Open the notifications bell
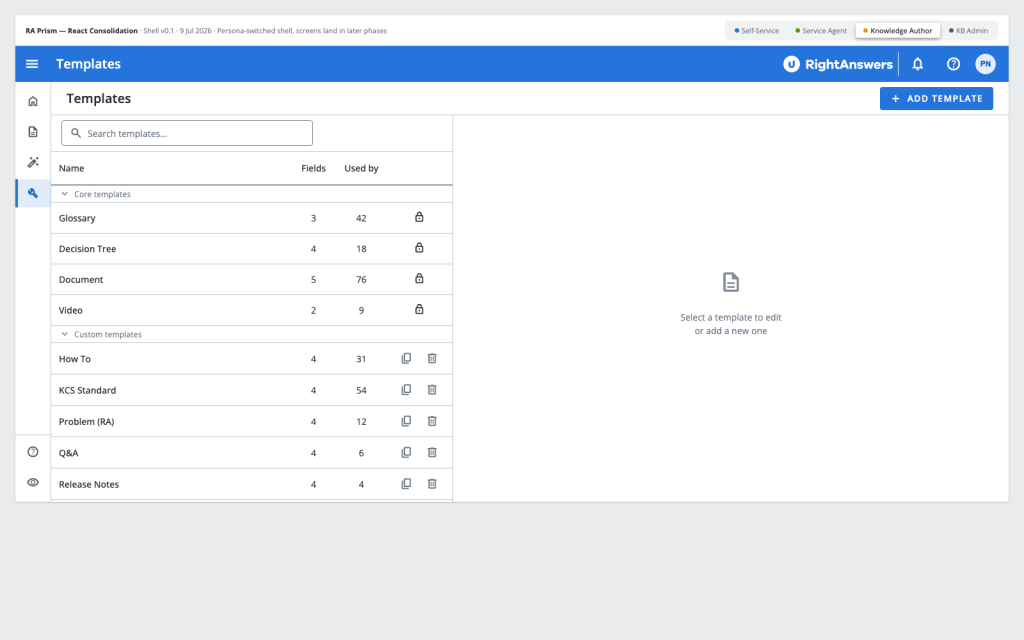1024x640 pixels. pyautogui.click(x=918, y=64)
